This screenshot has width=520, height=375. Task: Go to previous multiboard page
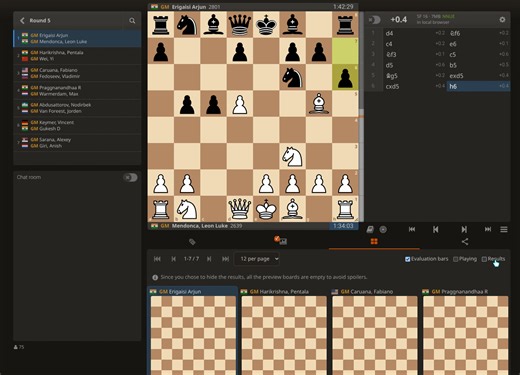(173, 259)
